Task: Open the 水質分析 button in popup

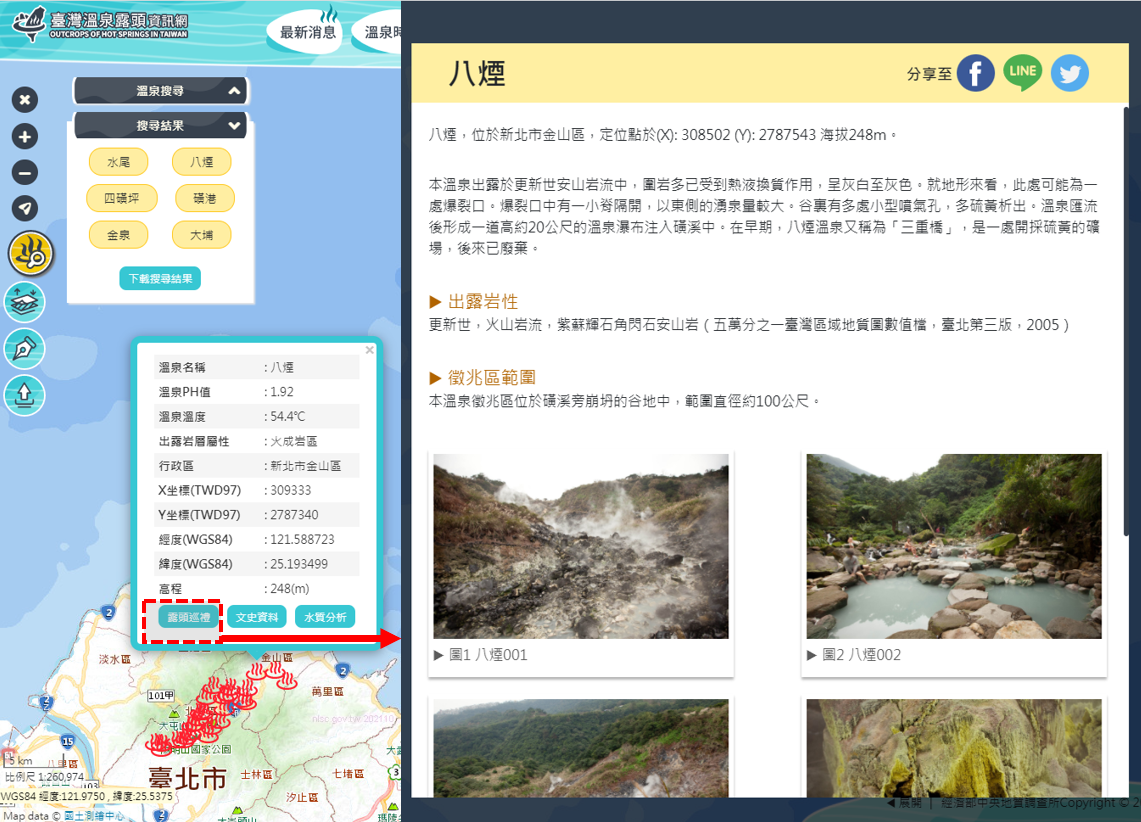Action: pyautogui.click(x=325, y=618)
